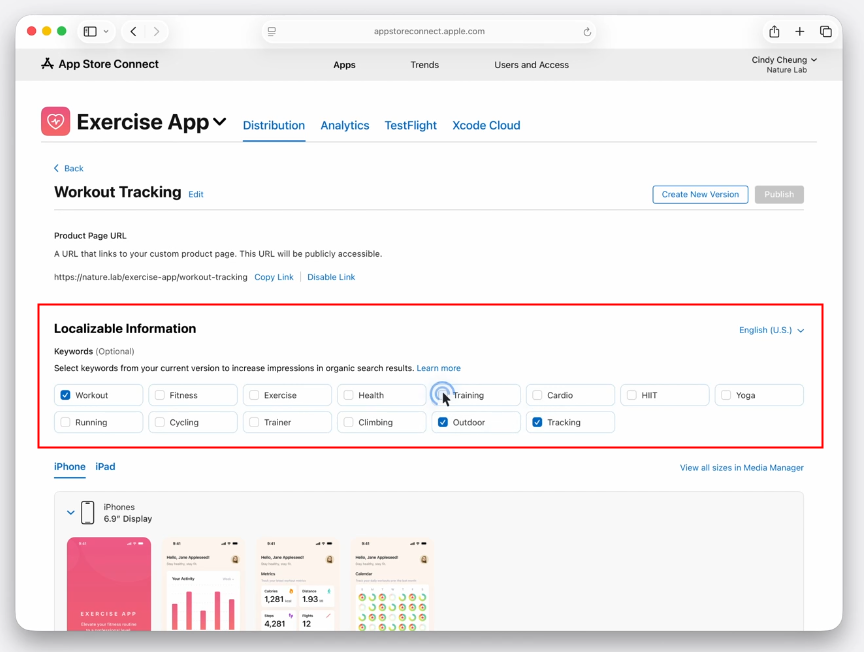
Task: Open the pink Exercise App screenshot thumbnail
Action: tap(109, 584)
